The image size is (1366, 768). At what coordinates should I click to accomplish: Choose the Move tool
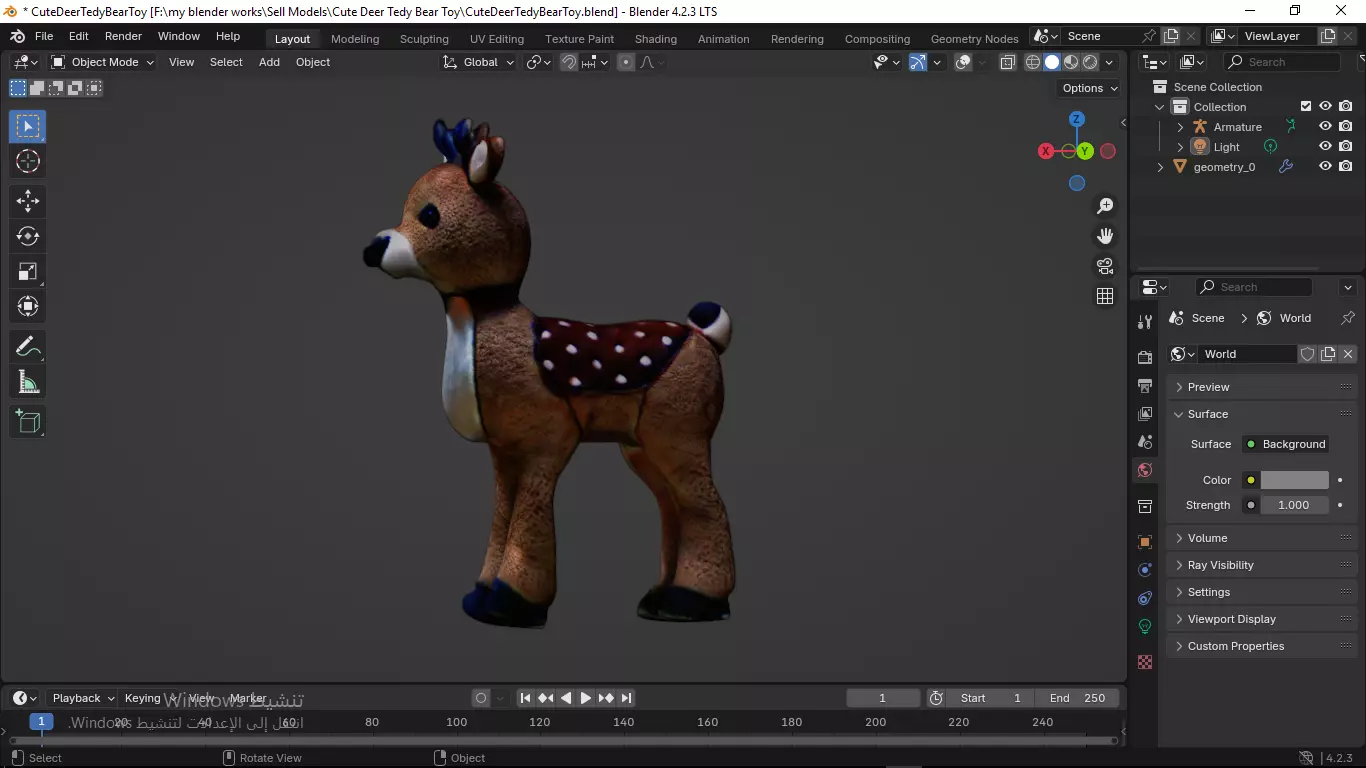coord(28,201)
